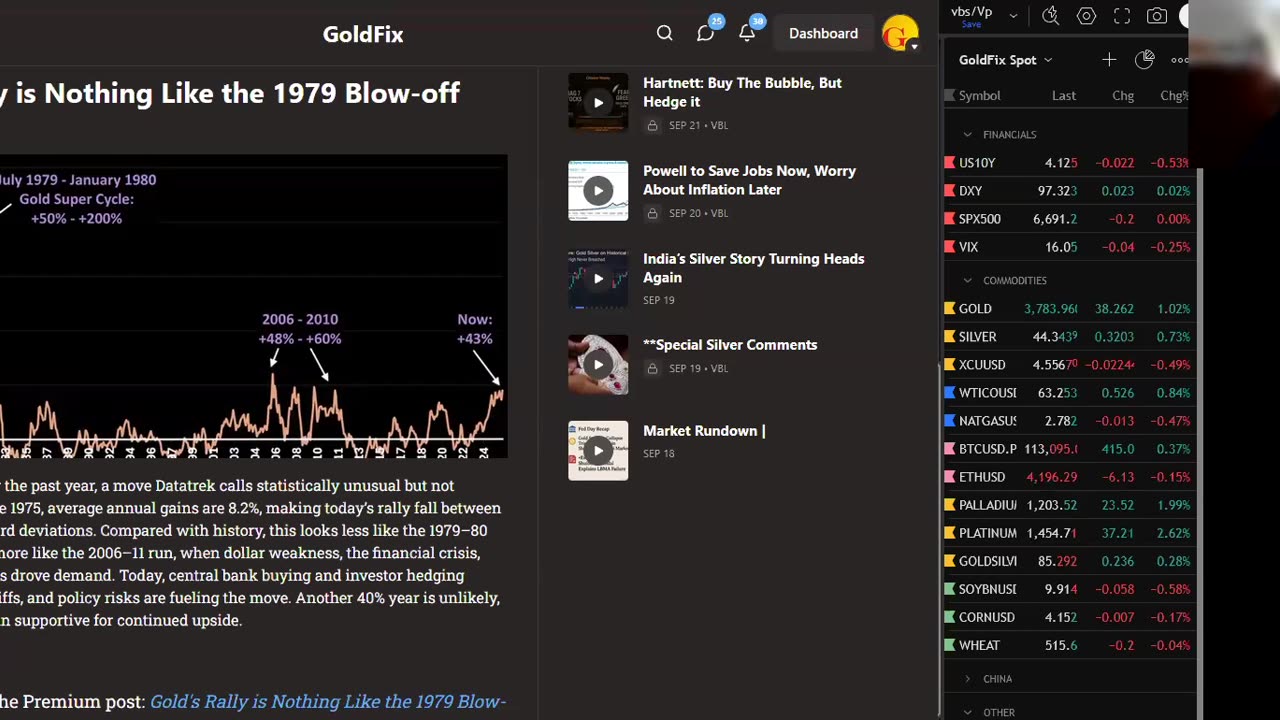Select the WTICOUSD watchlist row

pyautogui.click(x=1068, y=393)
